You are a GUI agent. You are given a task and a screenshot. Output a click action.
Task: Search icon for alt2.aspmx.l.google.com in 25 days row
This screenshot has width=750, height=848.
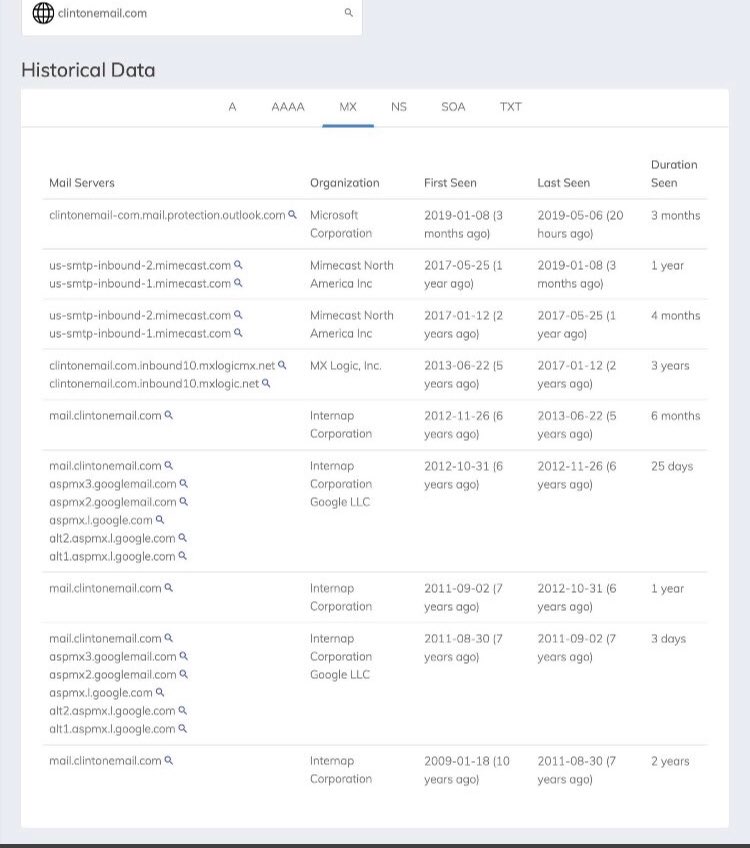click(183, 538)
